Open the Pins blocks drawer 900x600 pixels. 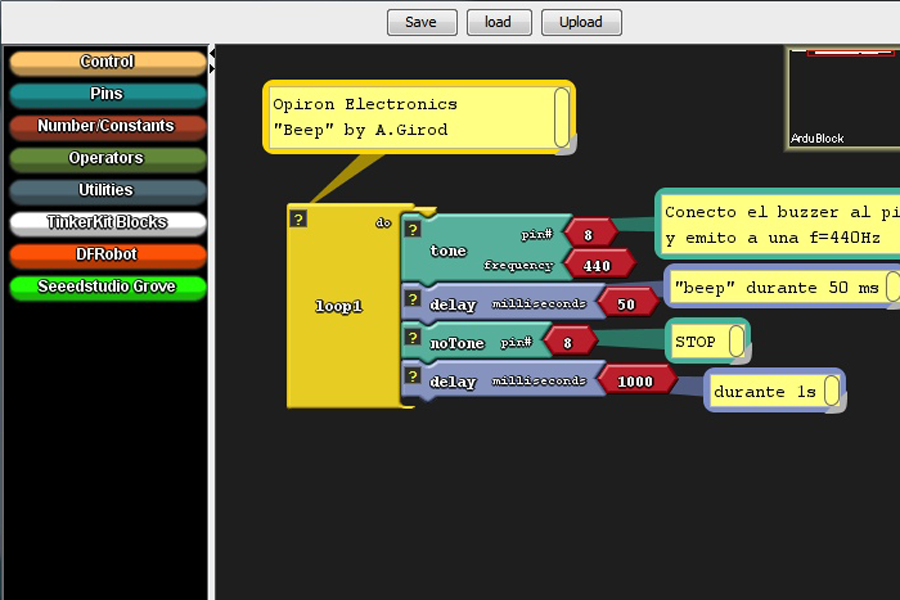(107, 94)
